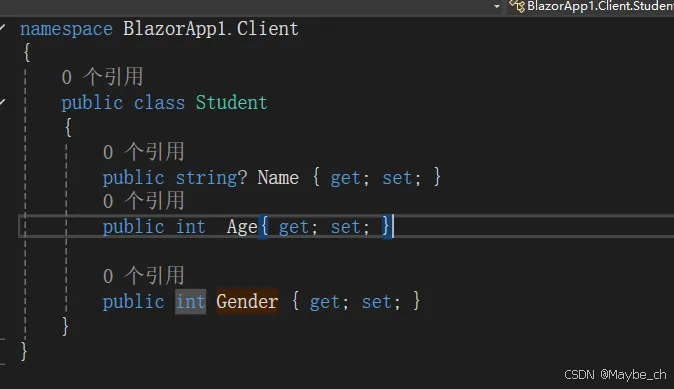Open the "0 个引用" CodeLens above class Student
The image size is (674, 389).
tap(102, 77)
